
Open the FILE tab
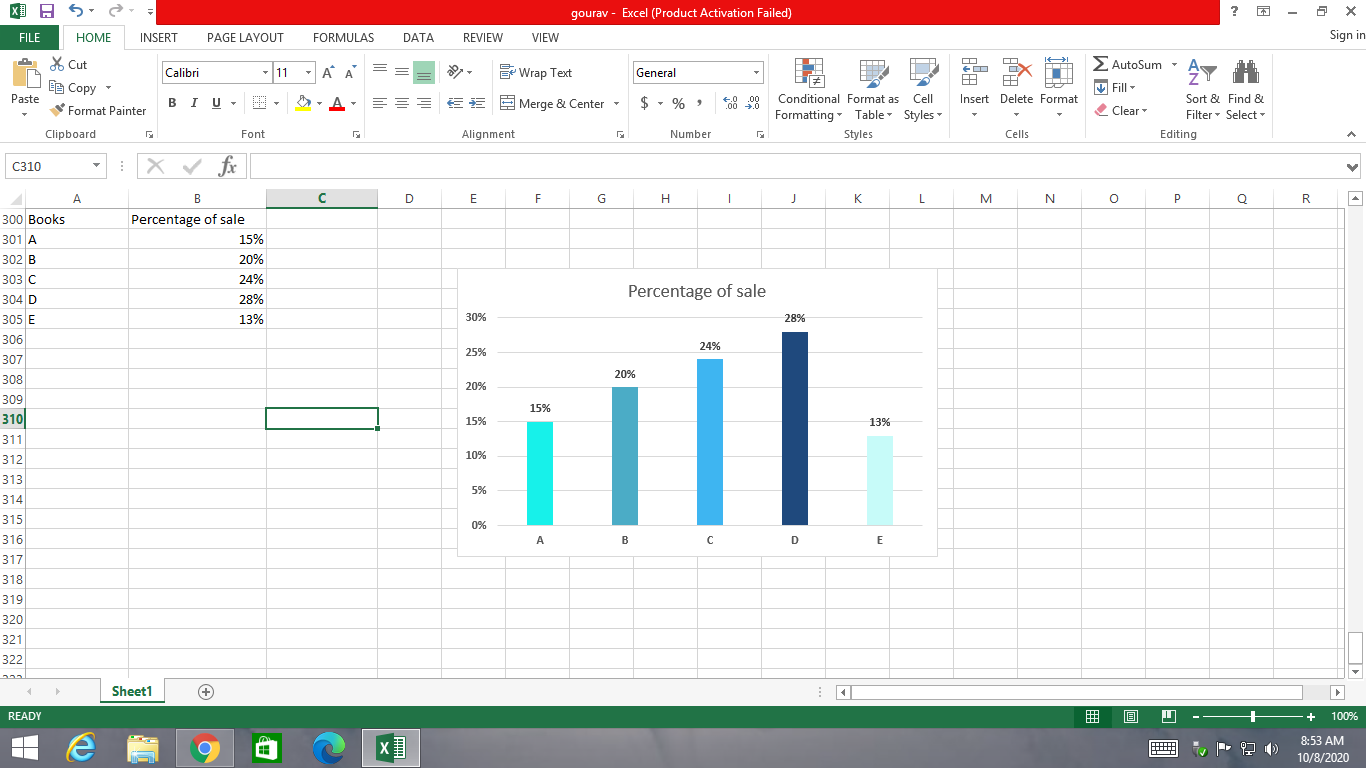tap(29, 37)
